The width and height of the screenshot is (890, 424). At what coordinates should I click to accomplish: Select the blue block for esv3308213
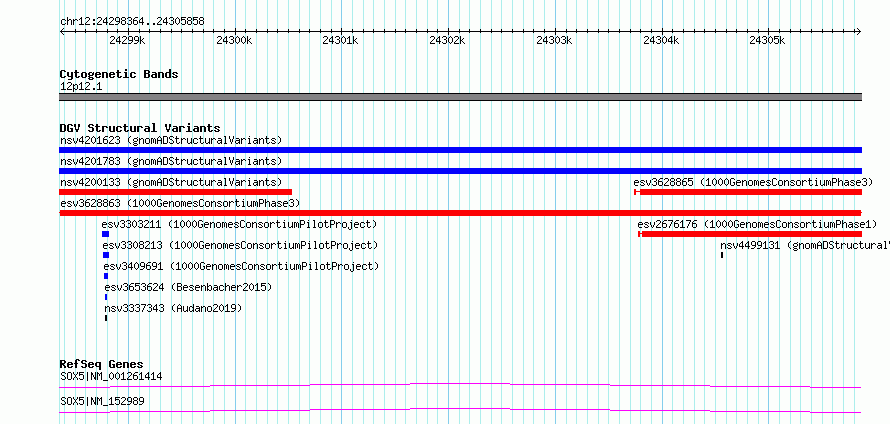click(106, 255)
